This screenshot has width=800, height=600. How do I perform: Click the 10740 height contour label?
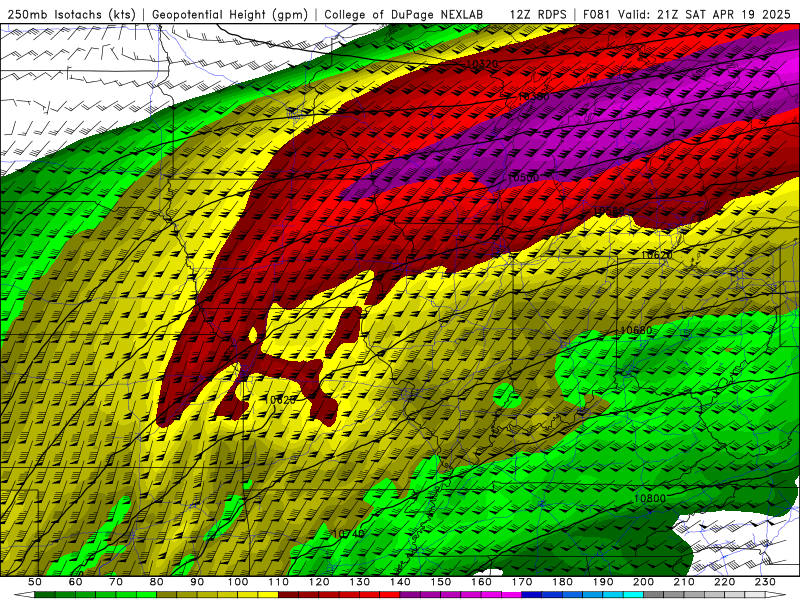coord(348,534)
